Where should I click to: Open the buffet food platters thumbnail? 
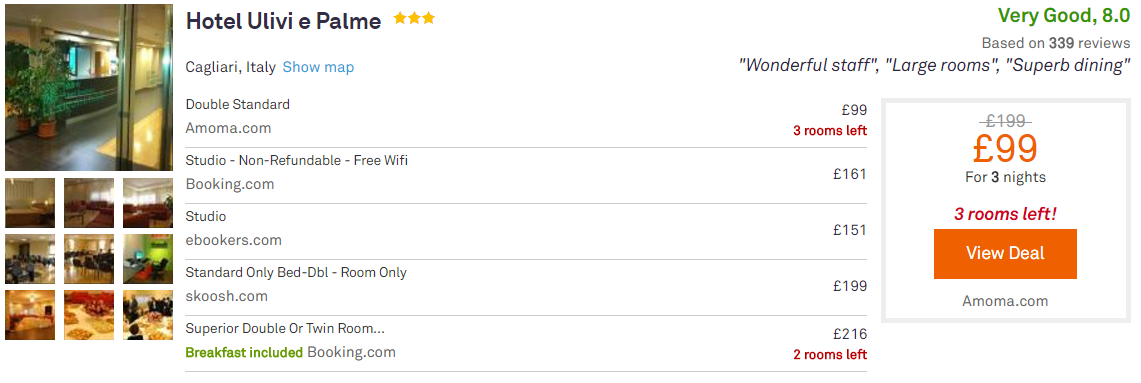pyautogui.click(x=89, y=315)
